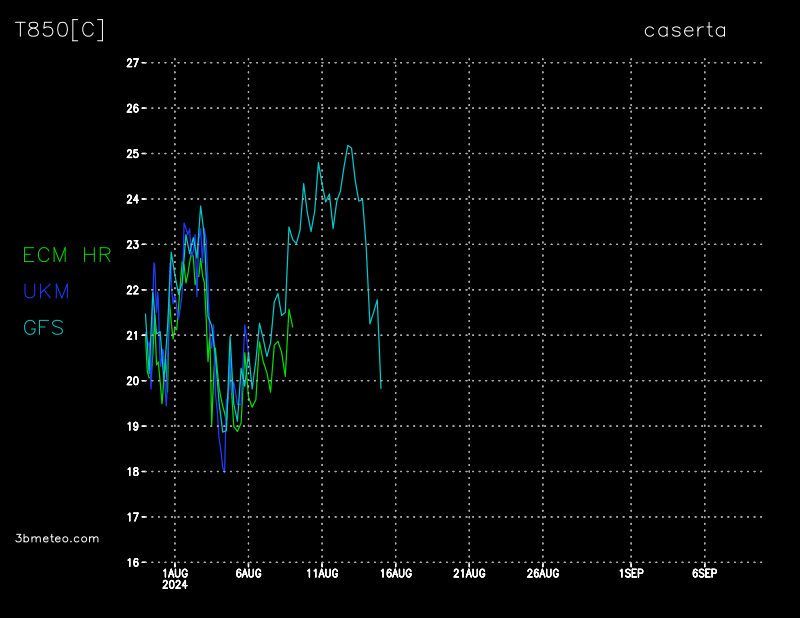This screenshot has width=800, height=618.
Task: Click the 27 value on temperature axis
Action: point(132,62)
